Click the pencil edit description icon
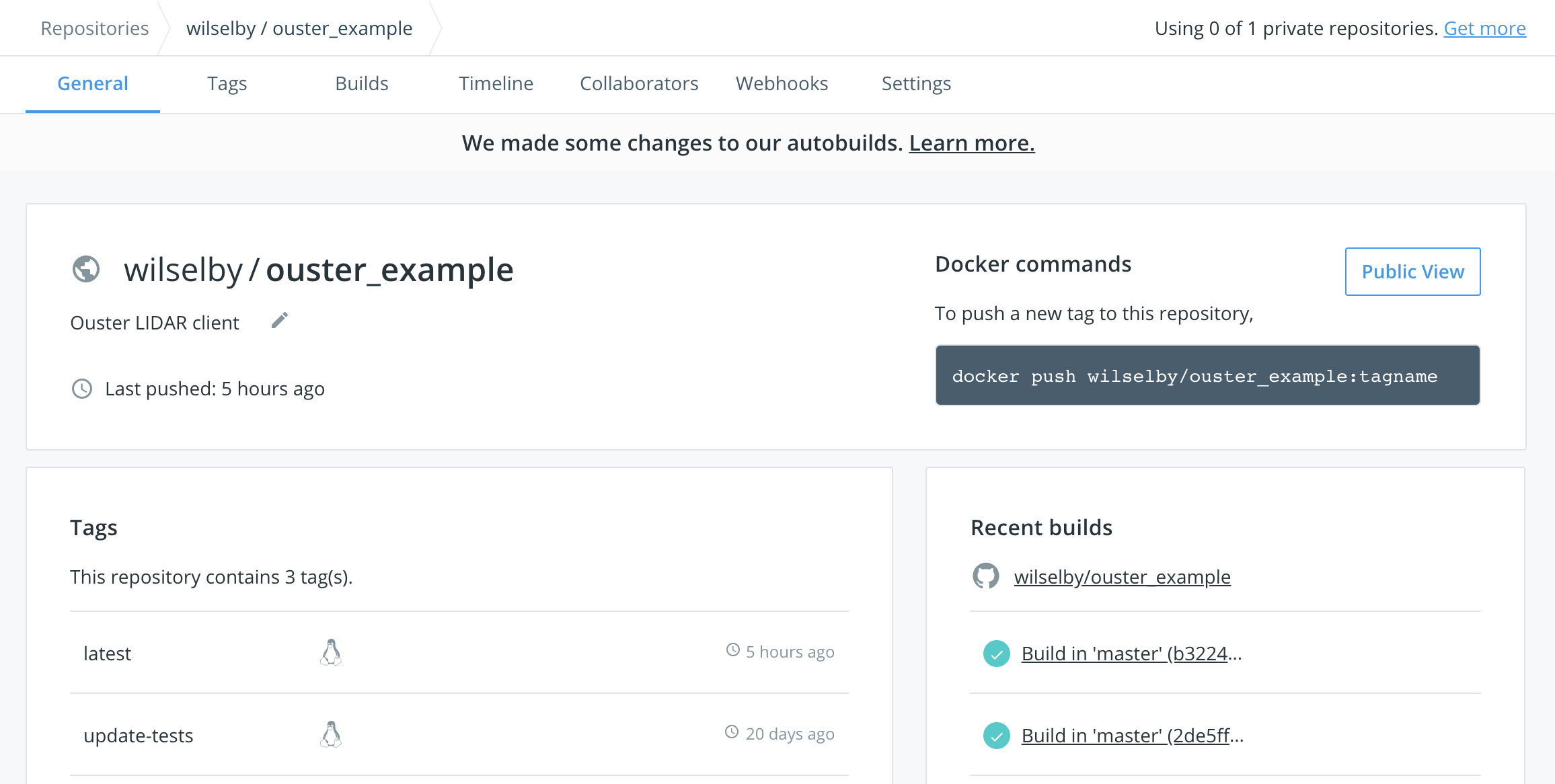1555x784 pixels. point(280,321)
